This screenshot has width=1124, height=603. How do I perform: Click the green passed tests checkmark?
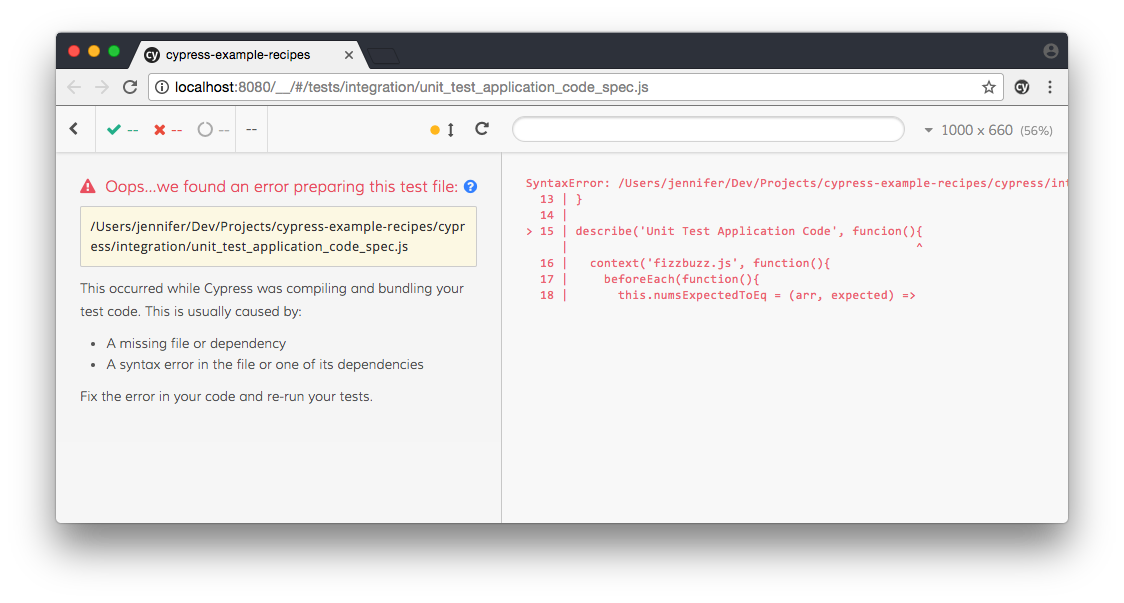pos(114,129)
